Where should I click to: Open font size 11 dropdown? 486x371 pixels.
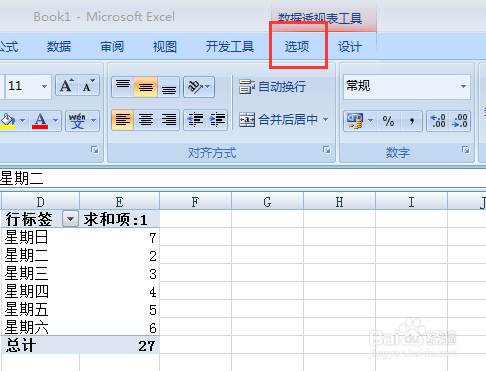click(x=44, y=86)
